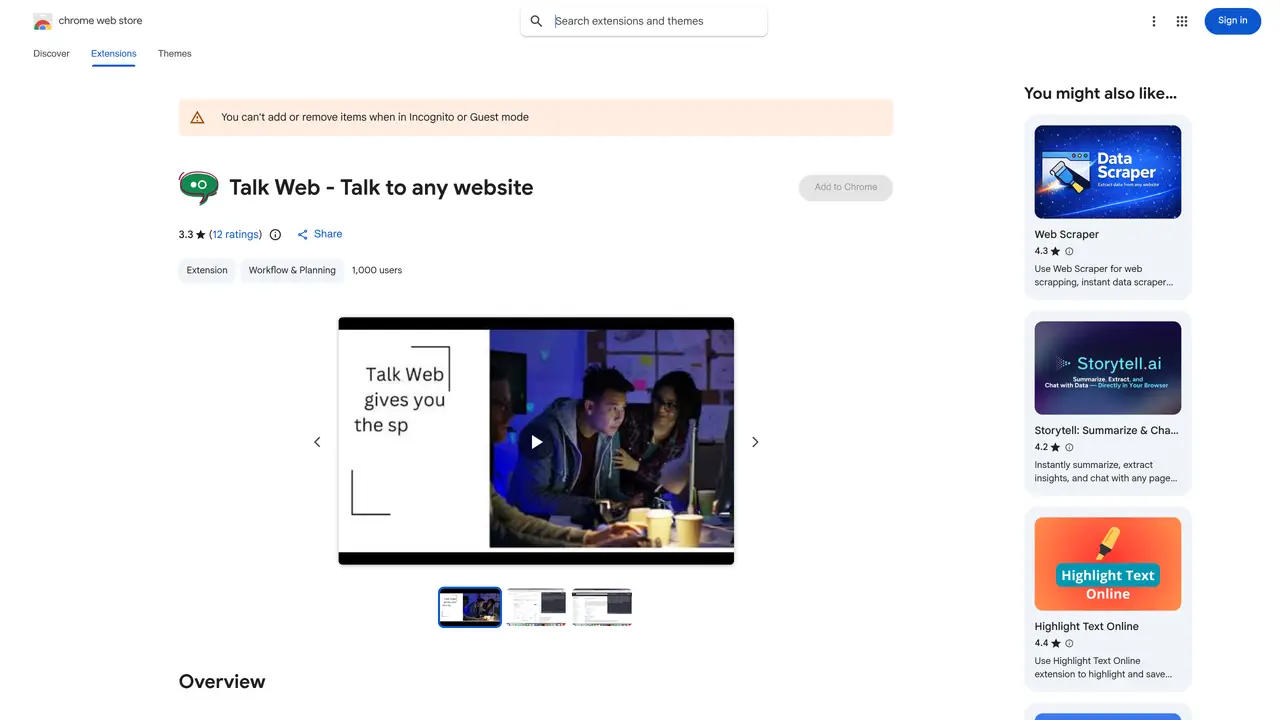Click the Workflow & Planning chip
Viewport: 1280px width, 720px height.
point(292,270)
